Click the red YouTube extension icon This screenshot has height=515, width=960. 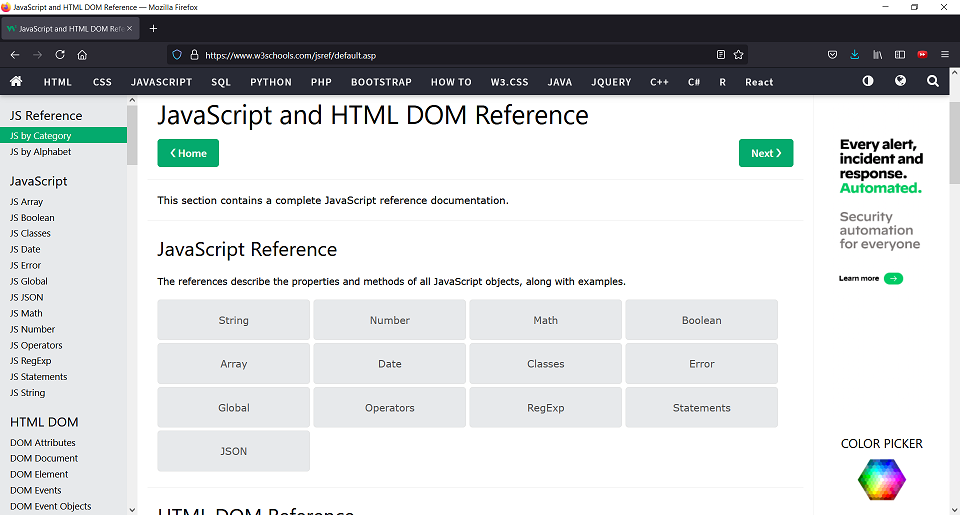point(922,55)
